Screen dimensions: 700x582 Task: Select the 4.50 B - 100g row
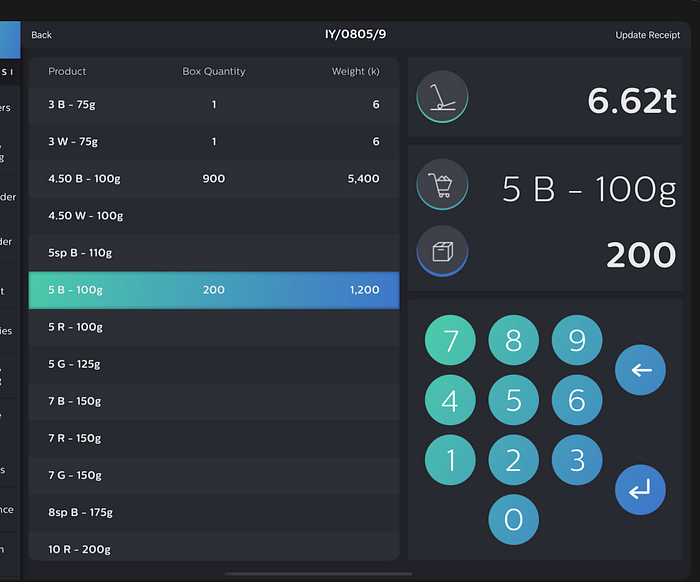coord(214,179)
